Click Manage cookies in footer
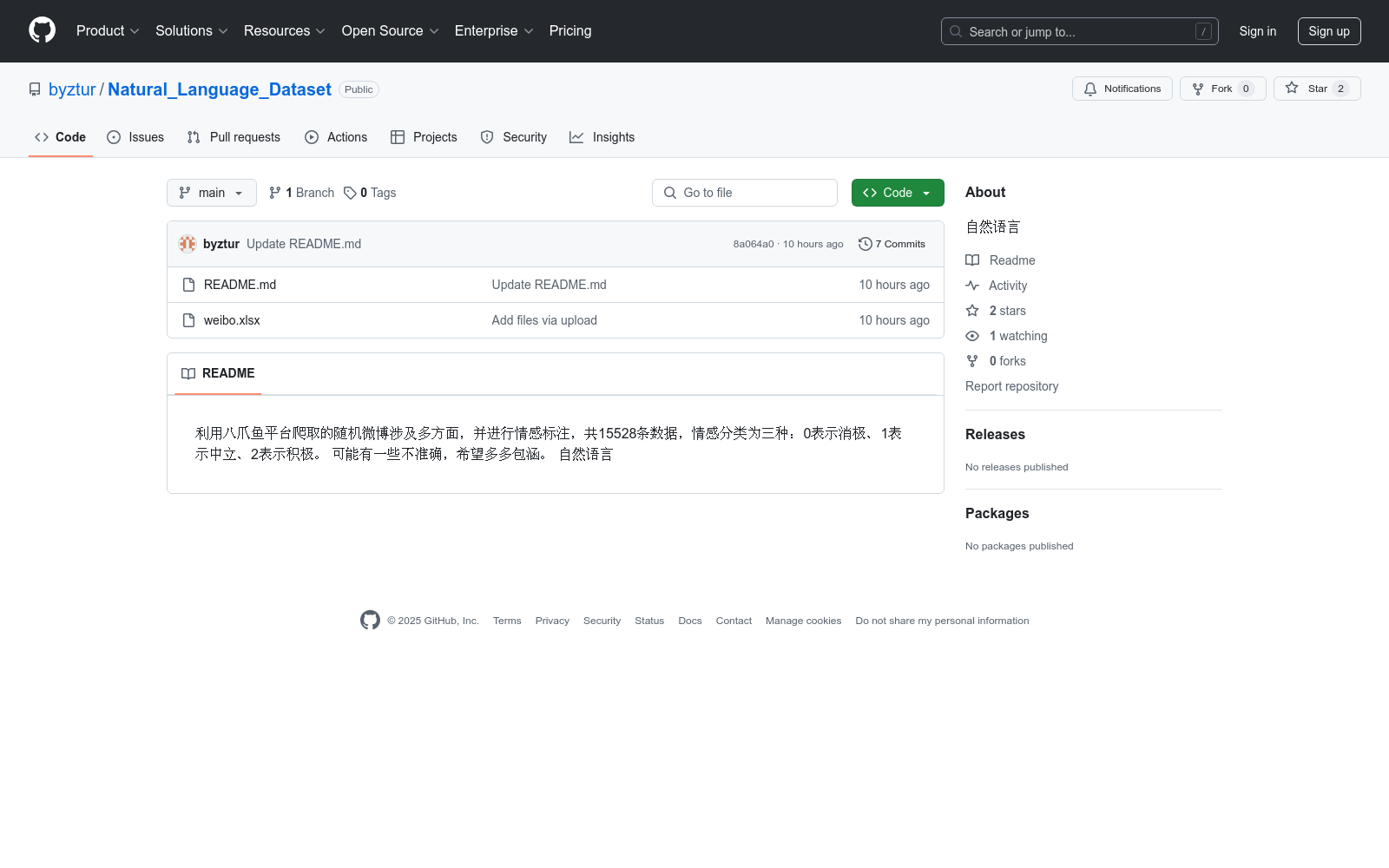The width and height of the screenshot is (1389, 868). pos(803,621)
